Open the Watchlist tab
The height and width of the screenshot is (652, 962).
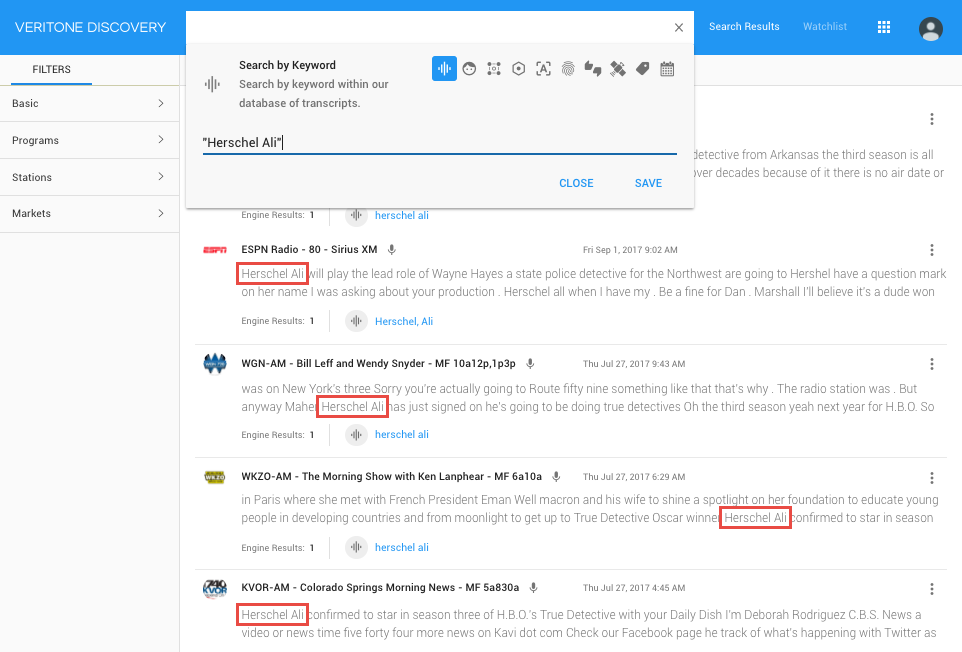click(x=825, y=26)
